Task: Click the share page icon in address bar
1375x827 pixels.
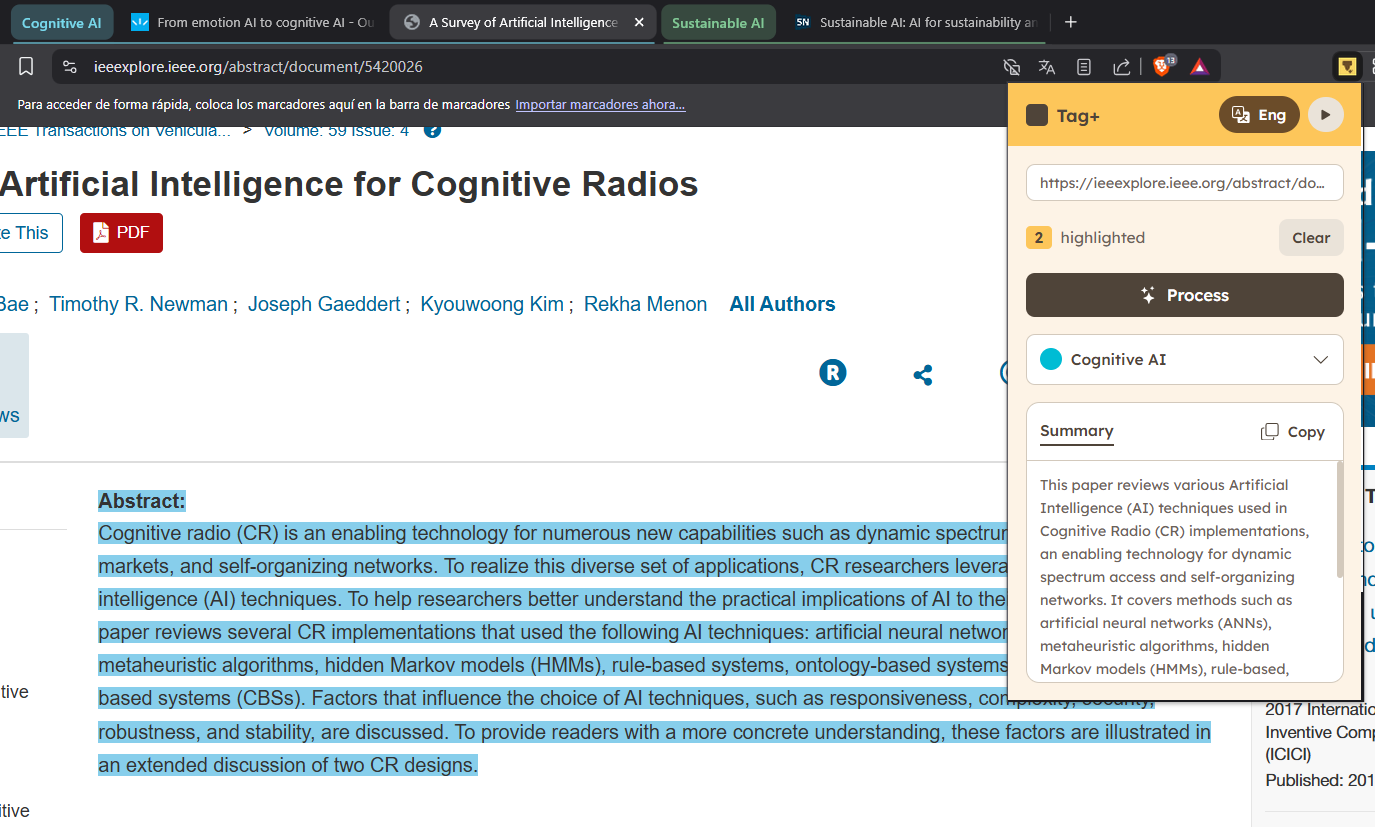Action: pyautogui.click(x=1121, y=67)
